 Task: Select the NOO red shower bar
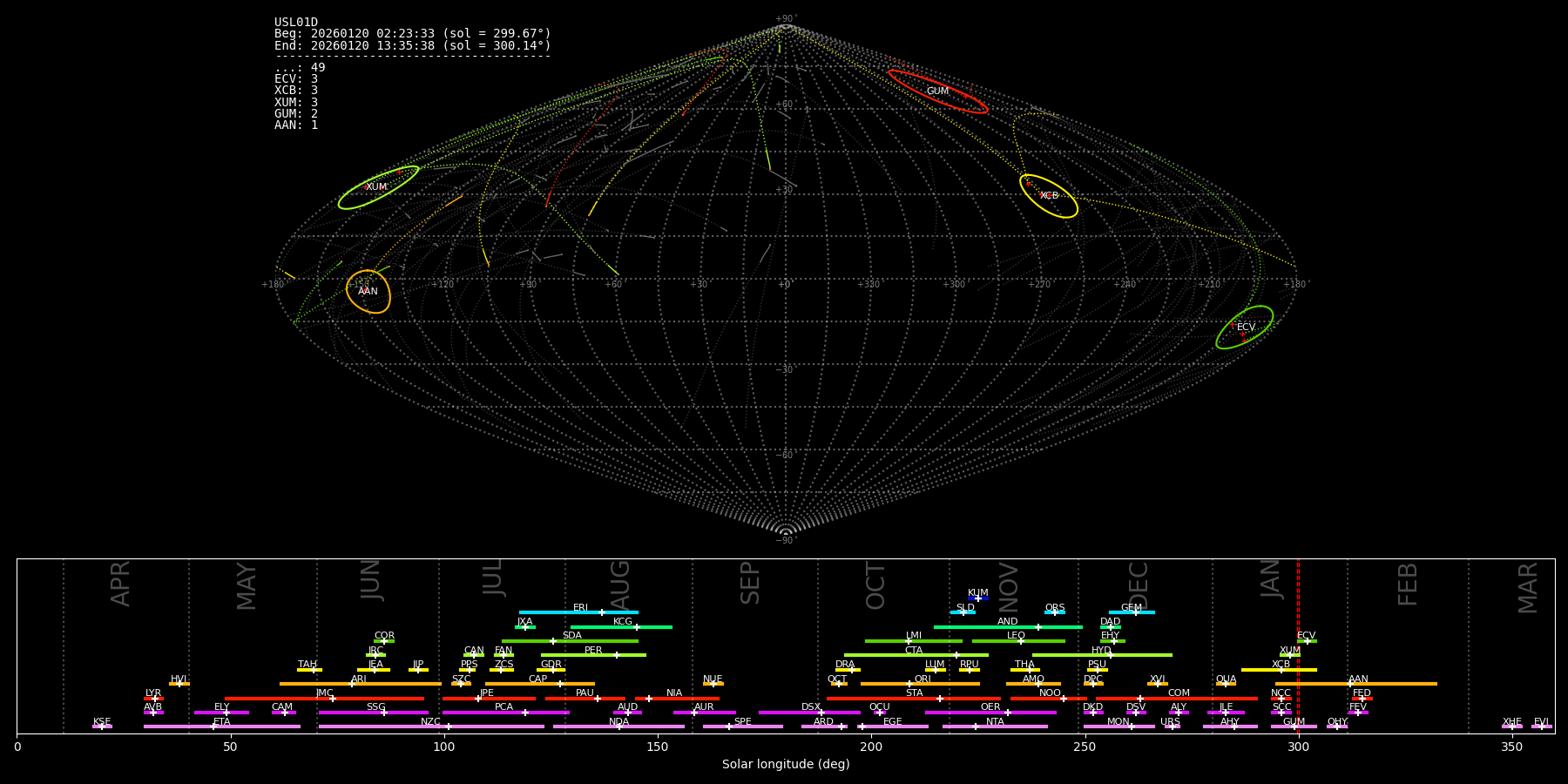[1049, 698]
